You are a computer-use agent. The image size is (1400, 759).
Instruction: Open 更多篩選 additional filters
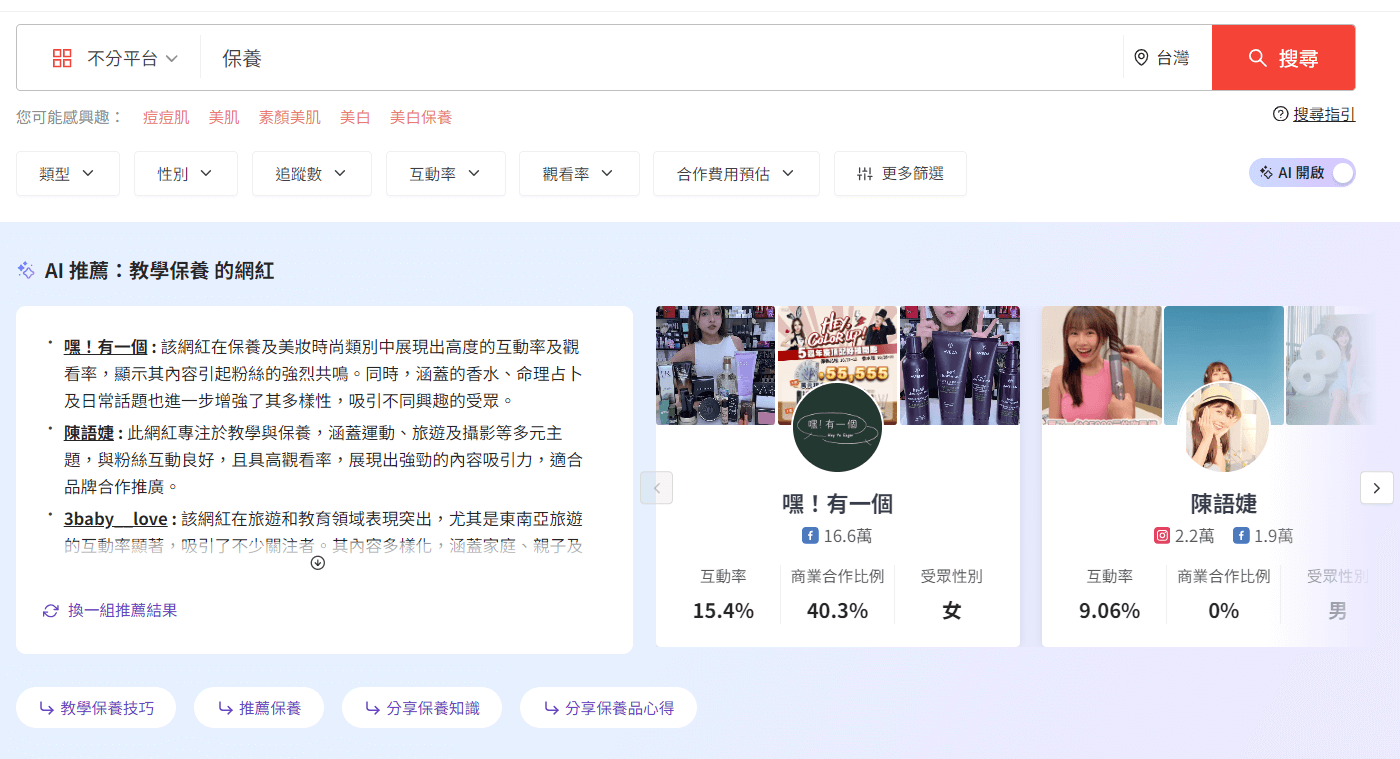click(900, 173)
